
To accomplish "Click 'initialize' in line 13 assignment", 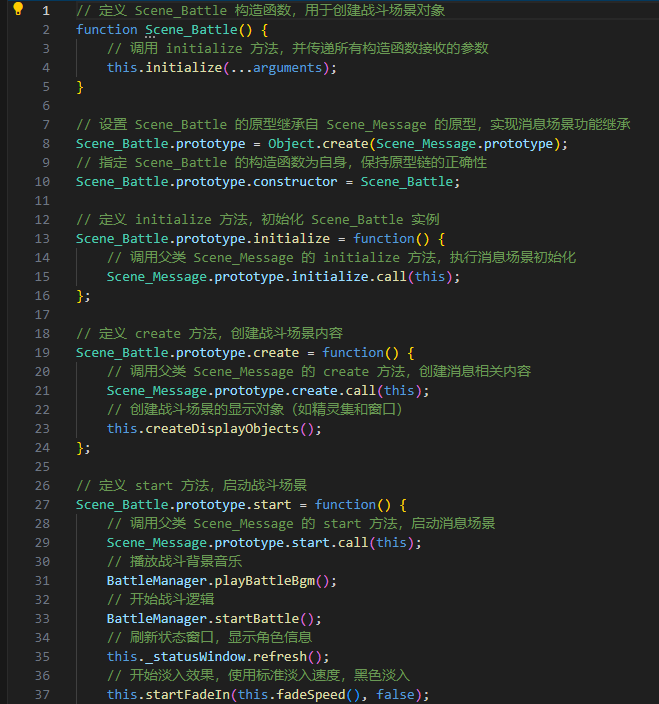I will point(291,239).
